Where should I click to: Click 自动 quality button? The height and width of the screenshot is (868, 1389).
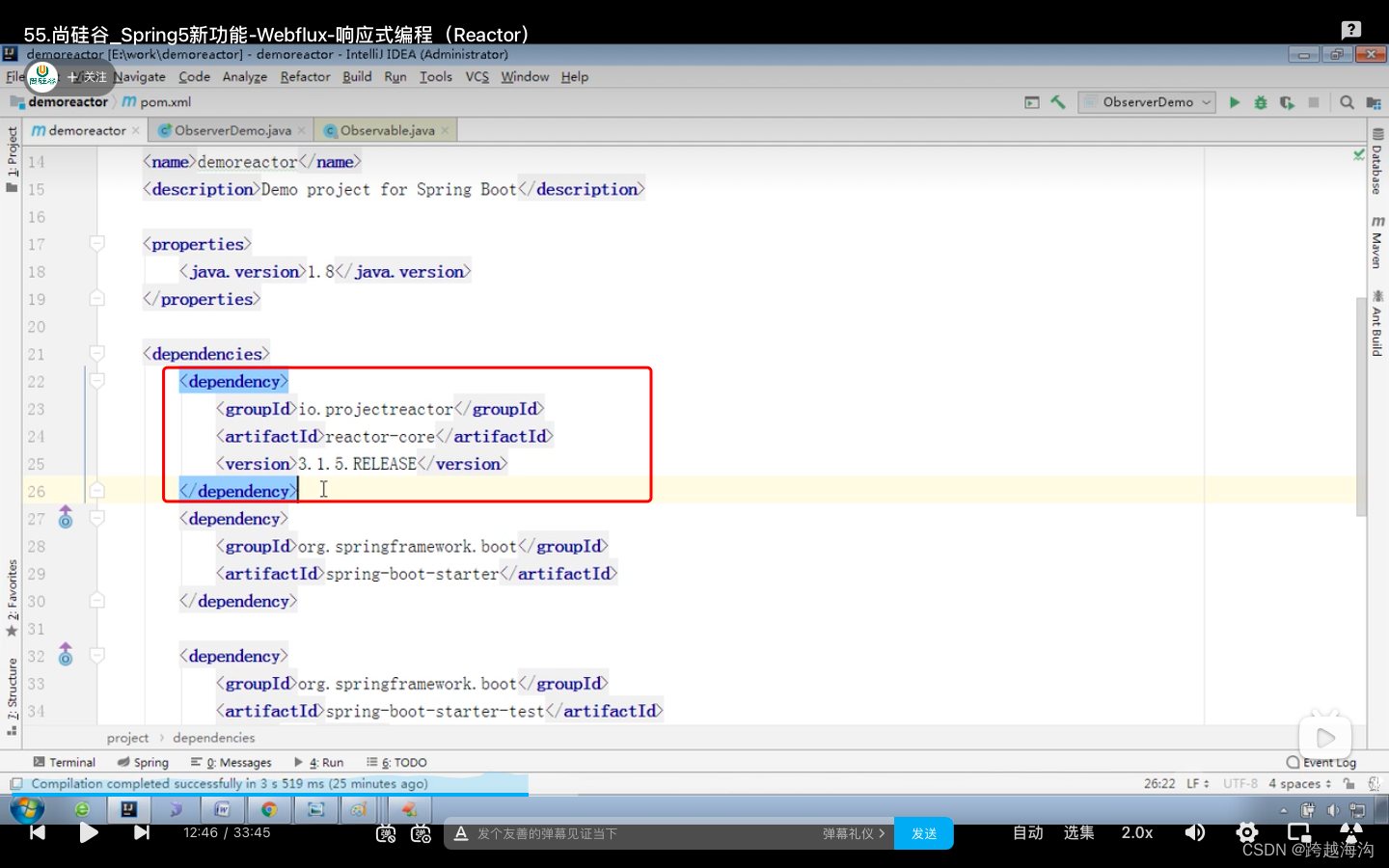point(1028,832)
